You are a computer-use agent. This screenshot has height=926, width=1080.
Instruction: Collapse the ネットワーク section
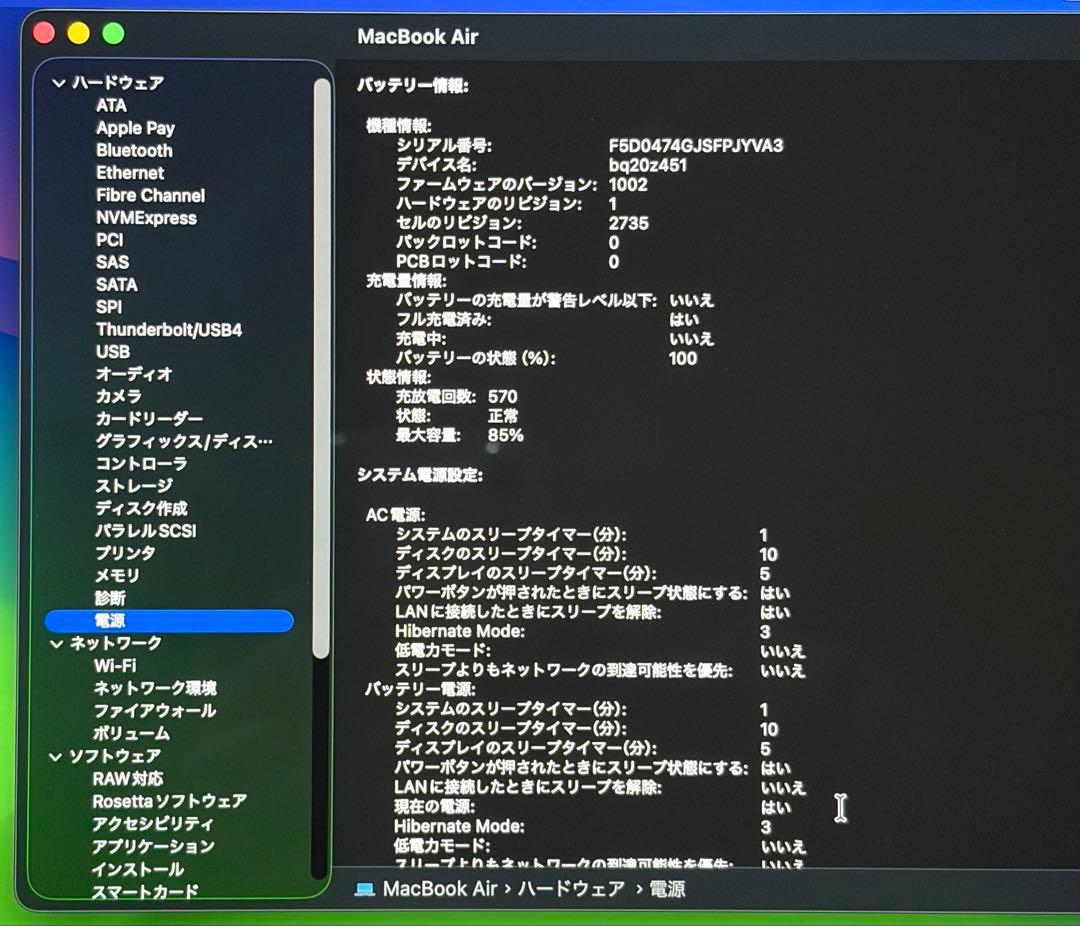[x=57, y=644]
